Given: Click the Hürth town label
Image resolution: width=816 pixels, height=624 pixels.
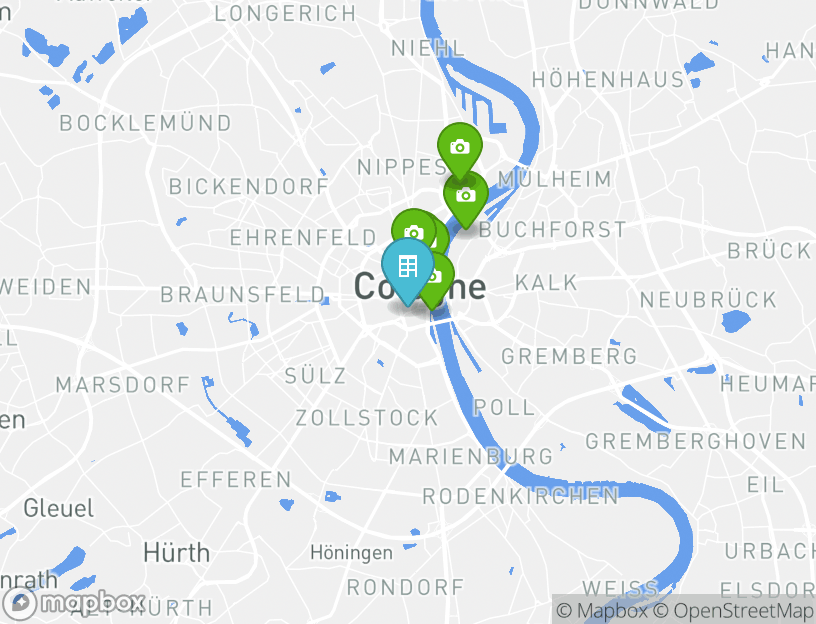Looking at the screenshot, I should (176, 553).
